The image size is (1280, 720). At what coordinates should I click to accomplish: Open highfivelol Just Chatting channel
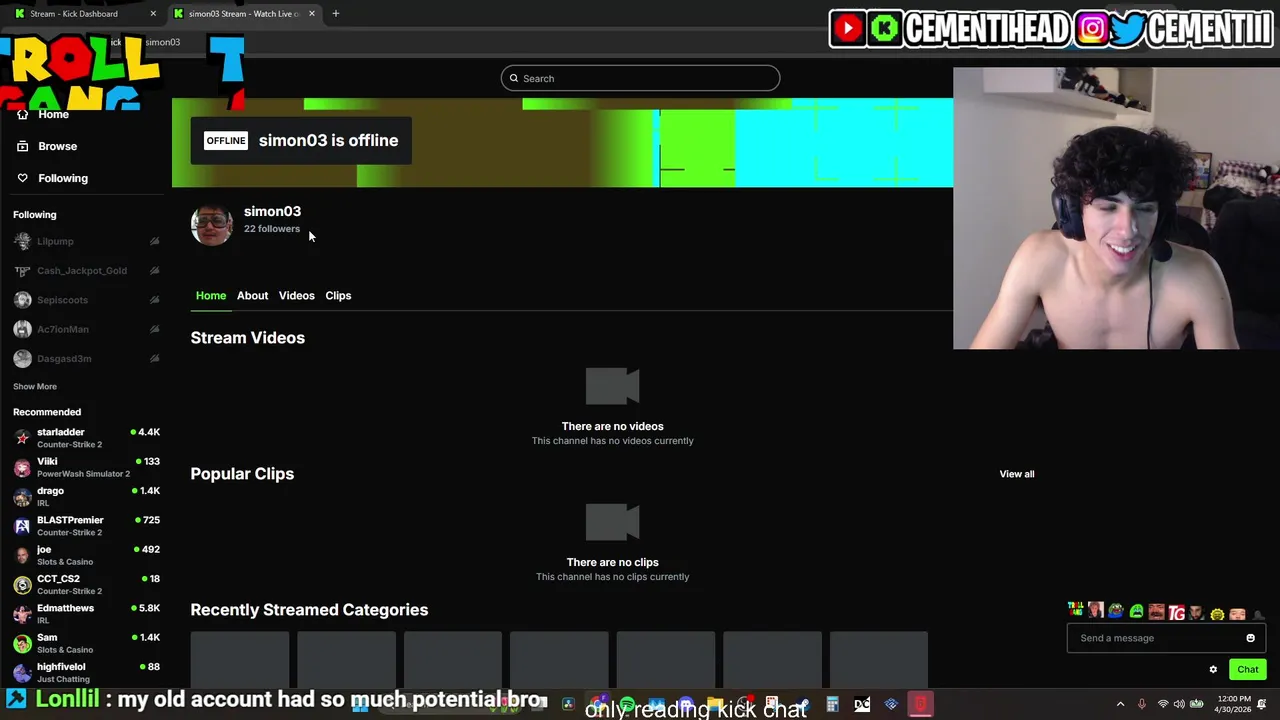coord(86,672)
